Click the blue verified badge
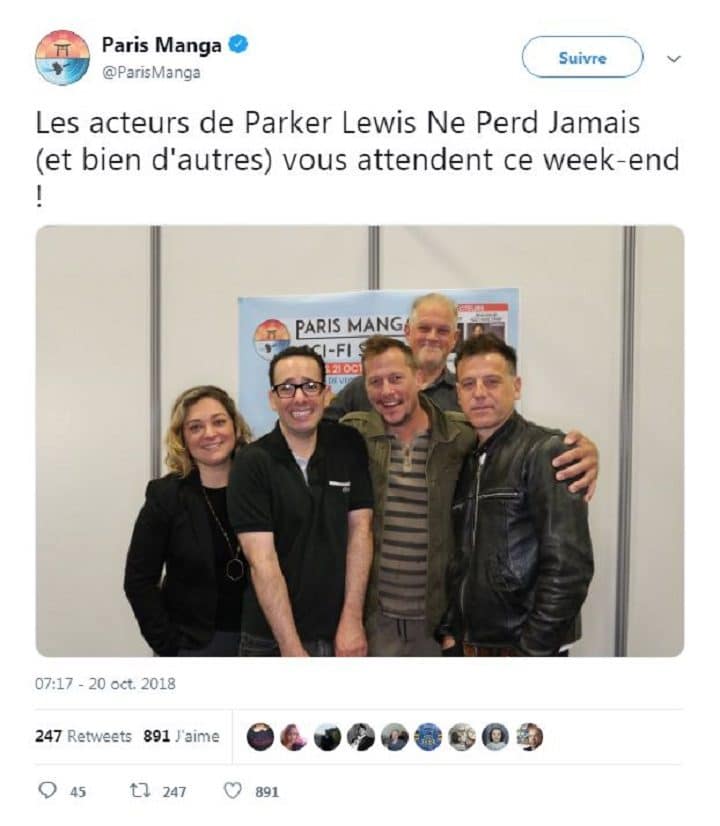Viewport: 720px width, 826px height. [239, 44]
